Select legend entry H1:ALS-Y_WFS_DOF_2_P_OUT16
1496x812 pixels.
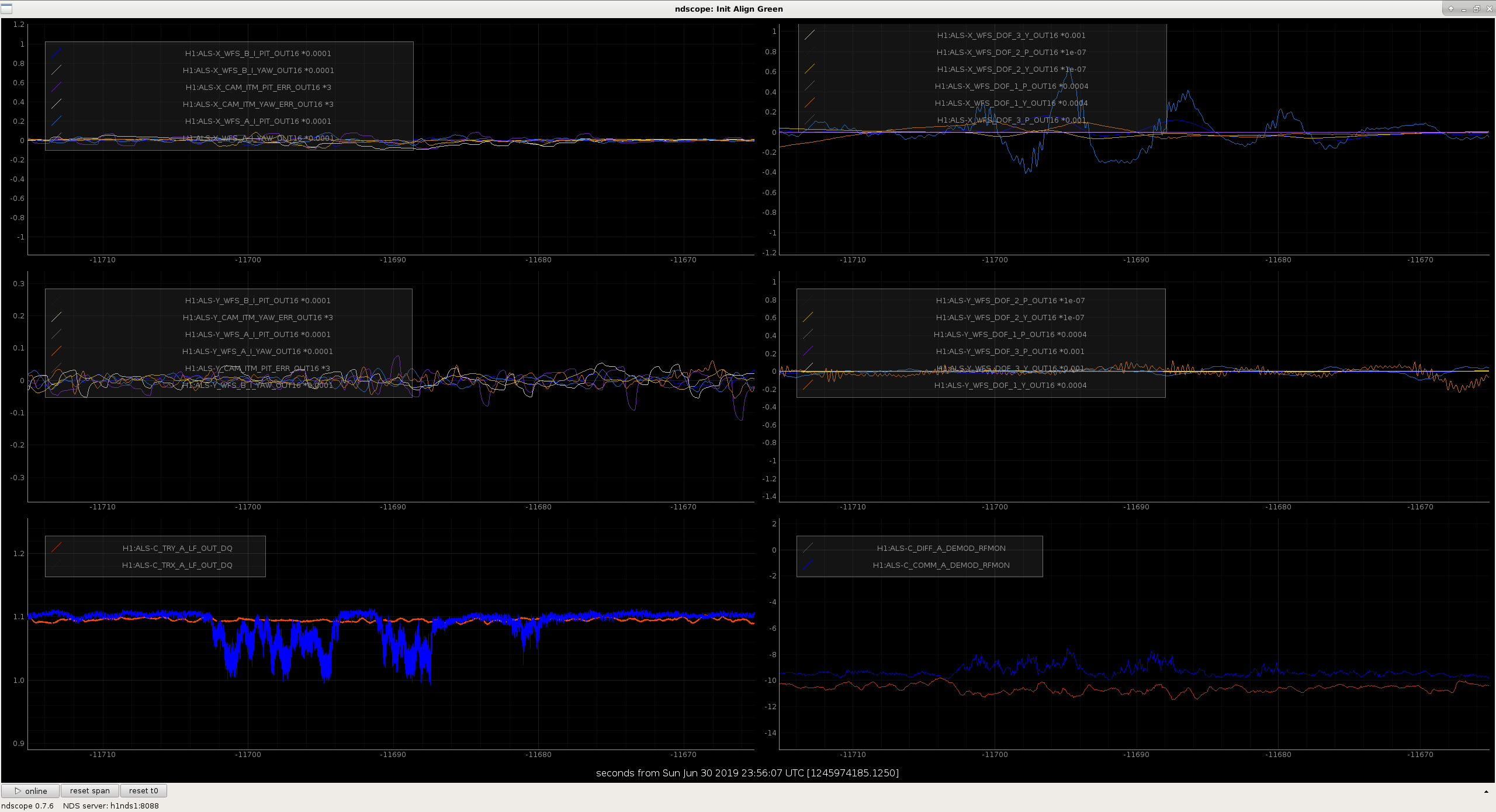[1010, 301]
